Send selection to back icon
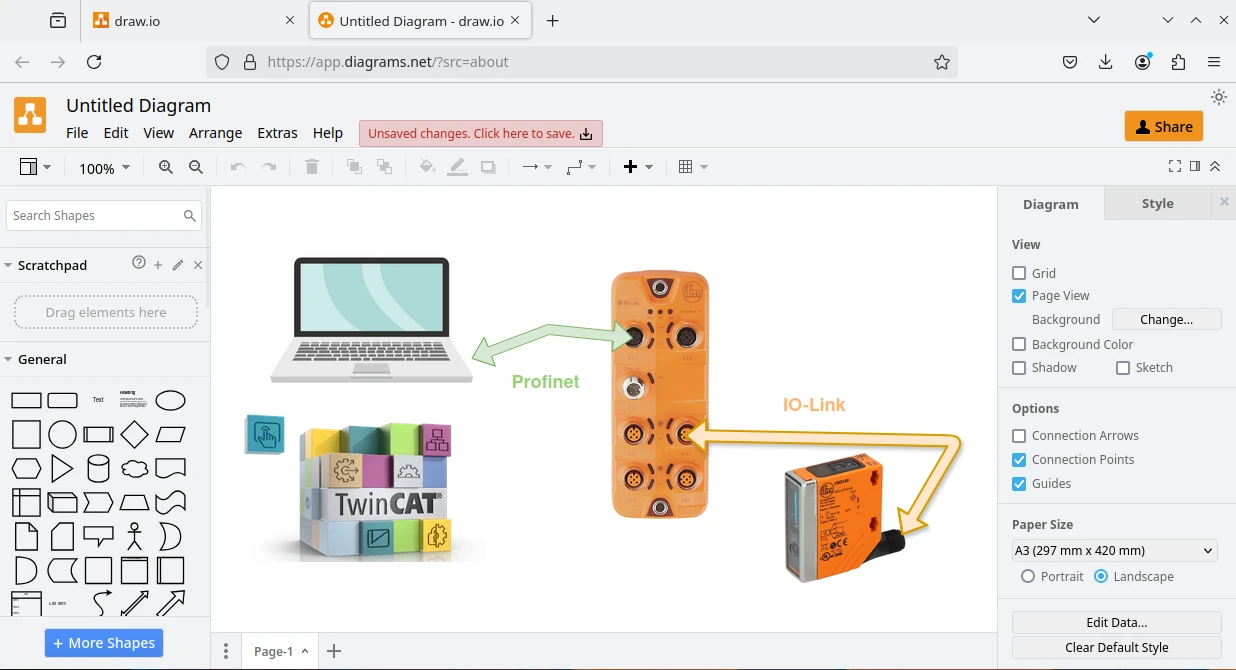The height and width of the screenshot is (670, 1236). click(384, 167)
